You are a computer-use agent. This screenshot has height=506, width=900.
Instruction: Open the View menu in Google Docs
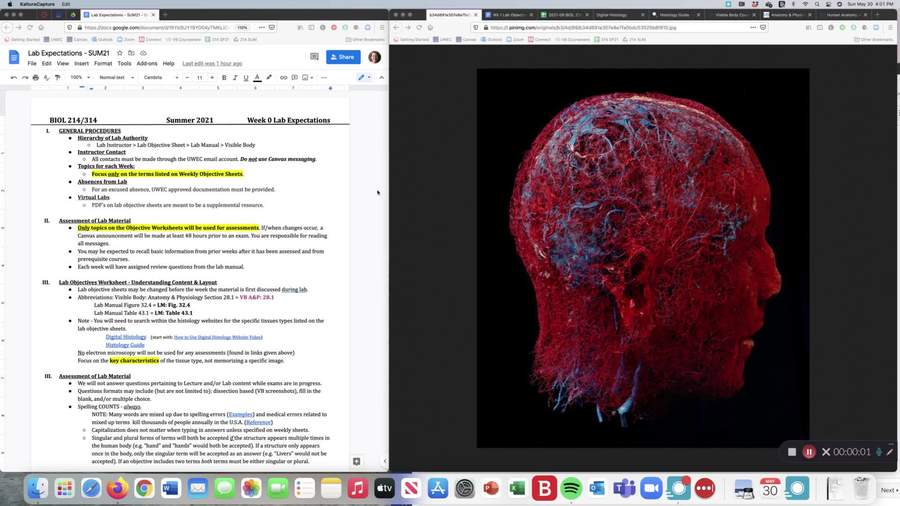click(63, 64)
